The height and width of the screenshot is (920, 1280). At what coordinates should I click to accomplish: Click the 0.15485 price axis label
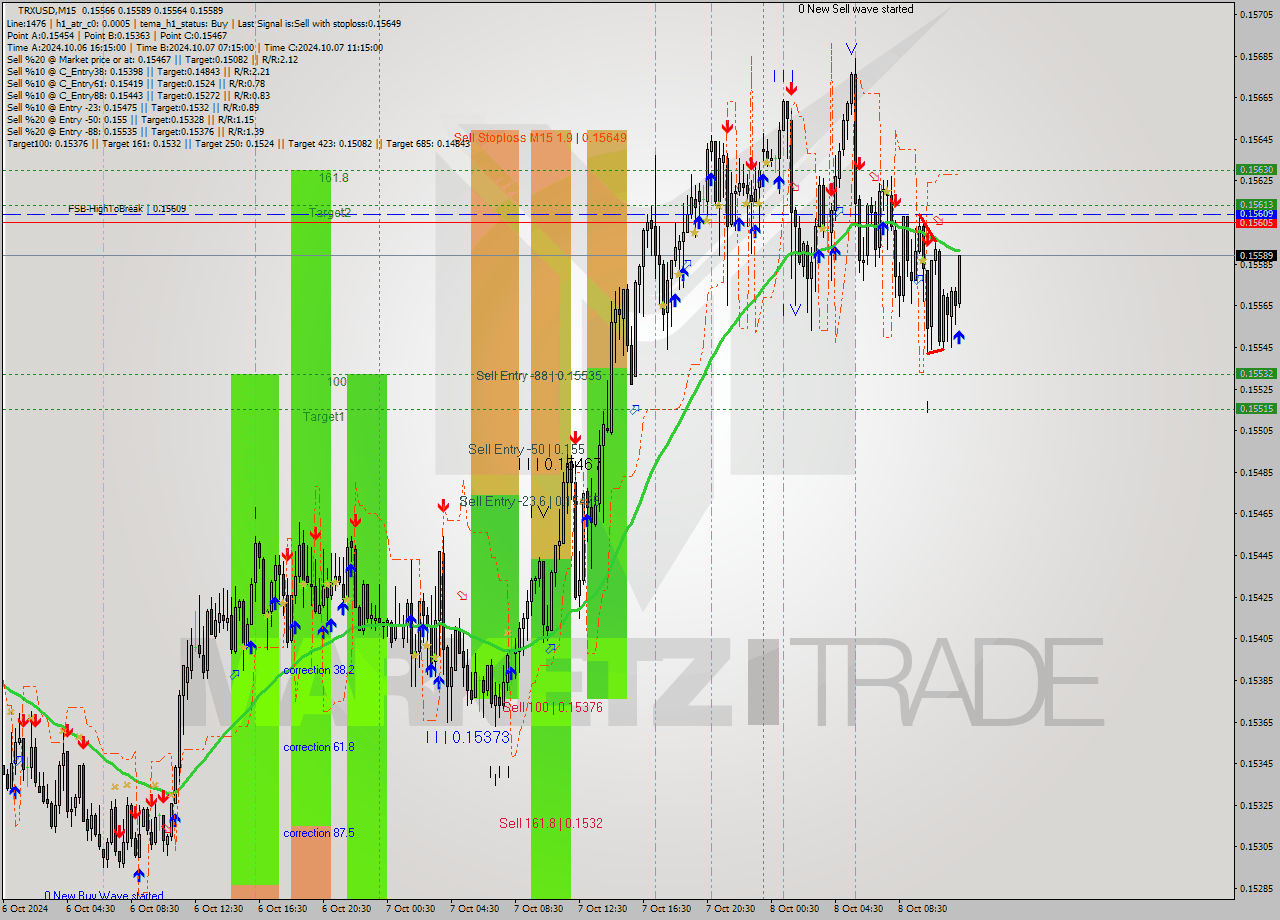point(1256,472)
